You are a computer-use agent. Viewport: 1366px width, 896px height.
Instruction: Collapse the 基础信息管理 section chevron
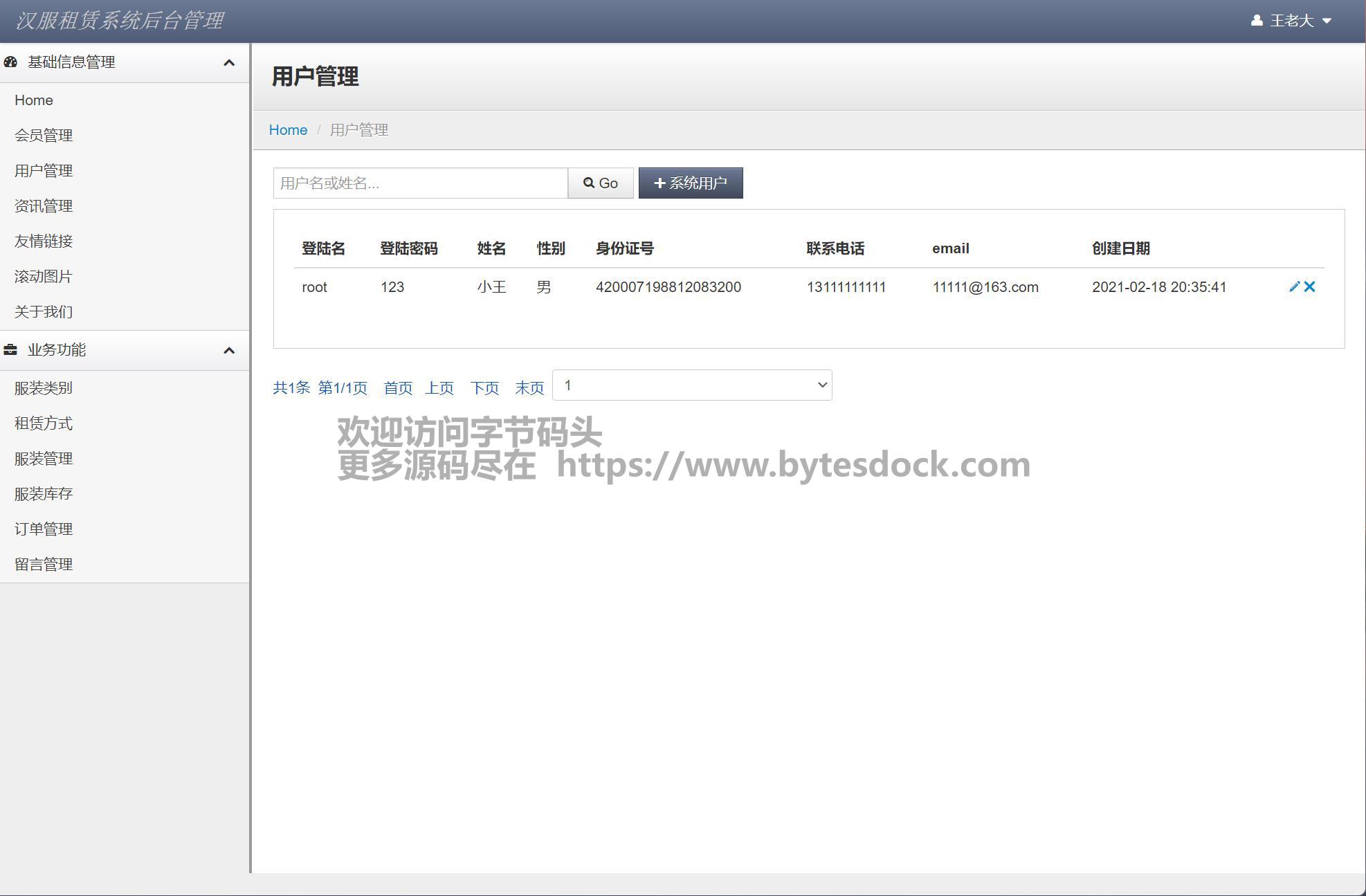coord(229,63)
